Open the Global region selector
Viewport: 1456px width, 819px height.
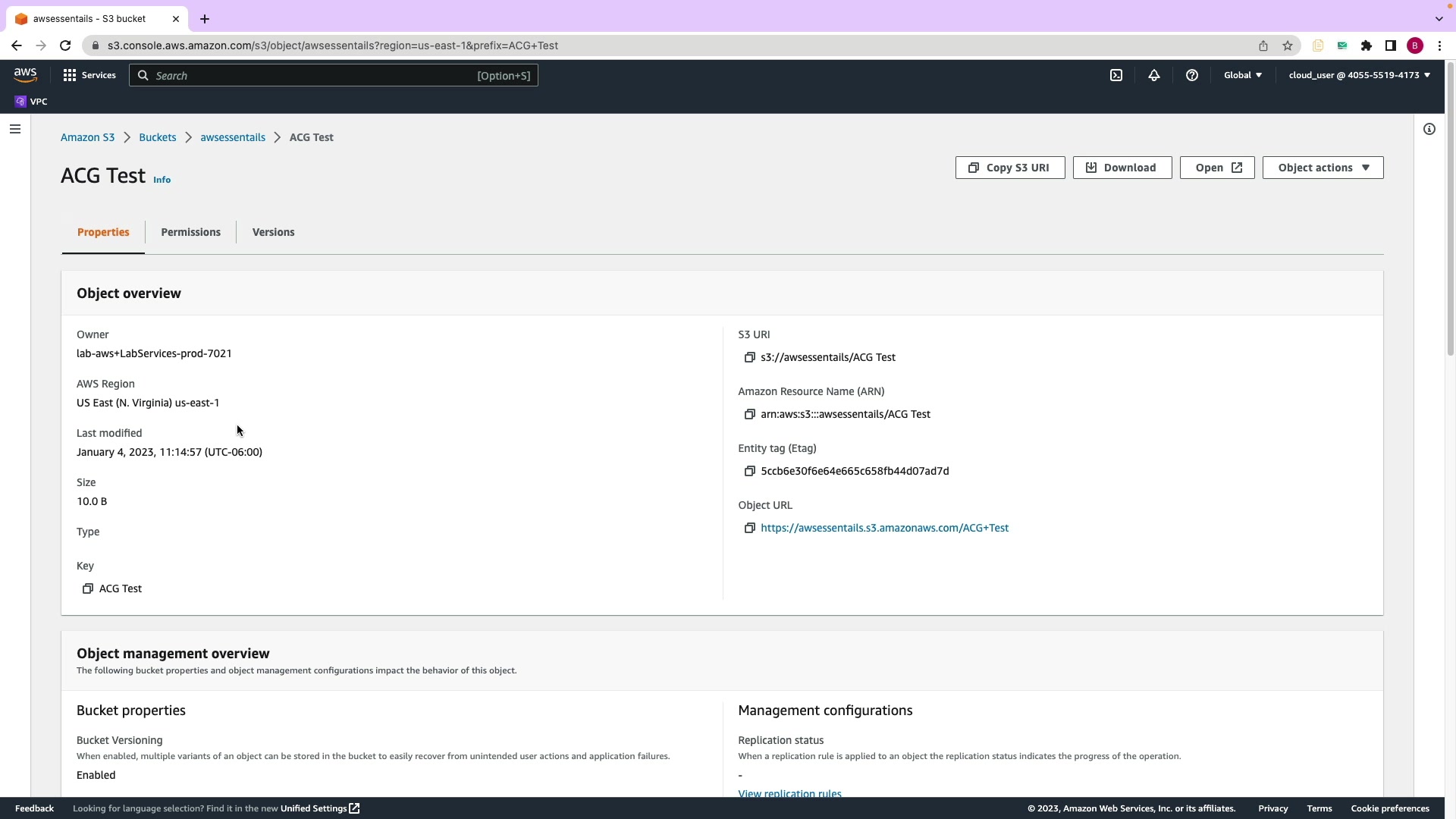pos(1242,75)
